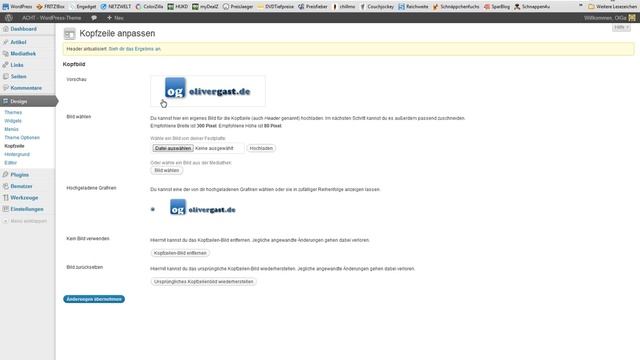Open the Preisjaeger bookmark
640x360 pixels.
click(x=238, y=7)
